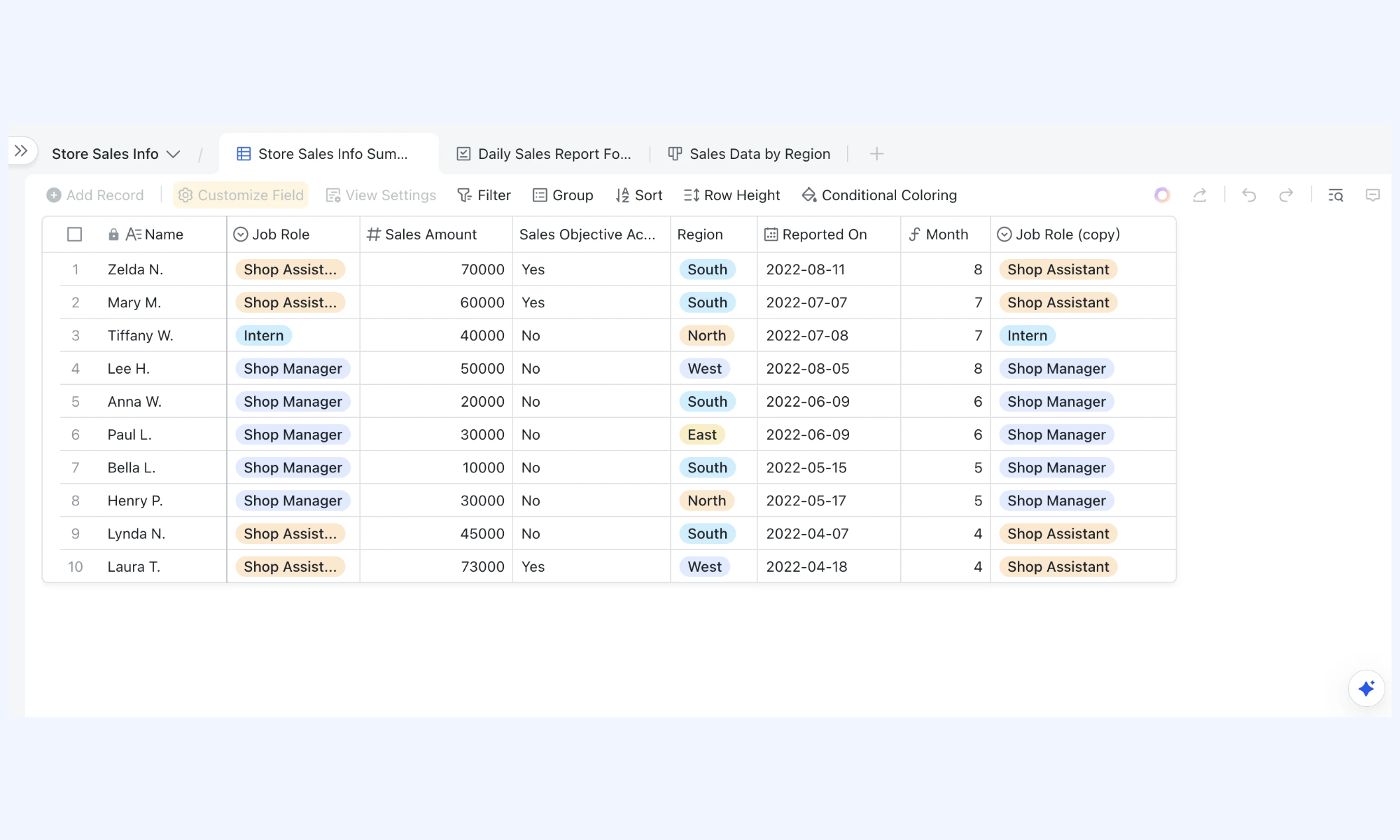Click Lynda N.'s date 2022-04-07

click(829, 534)
